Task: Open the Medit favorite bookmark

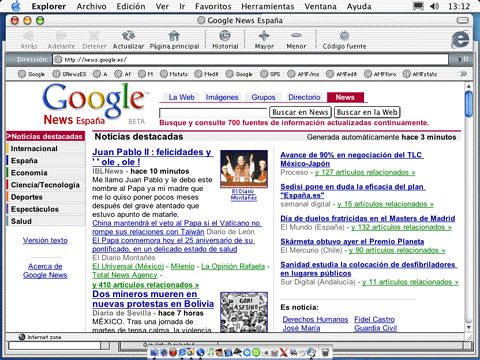Action: click(x=207, y=74)
